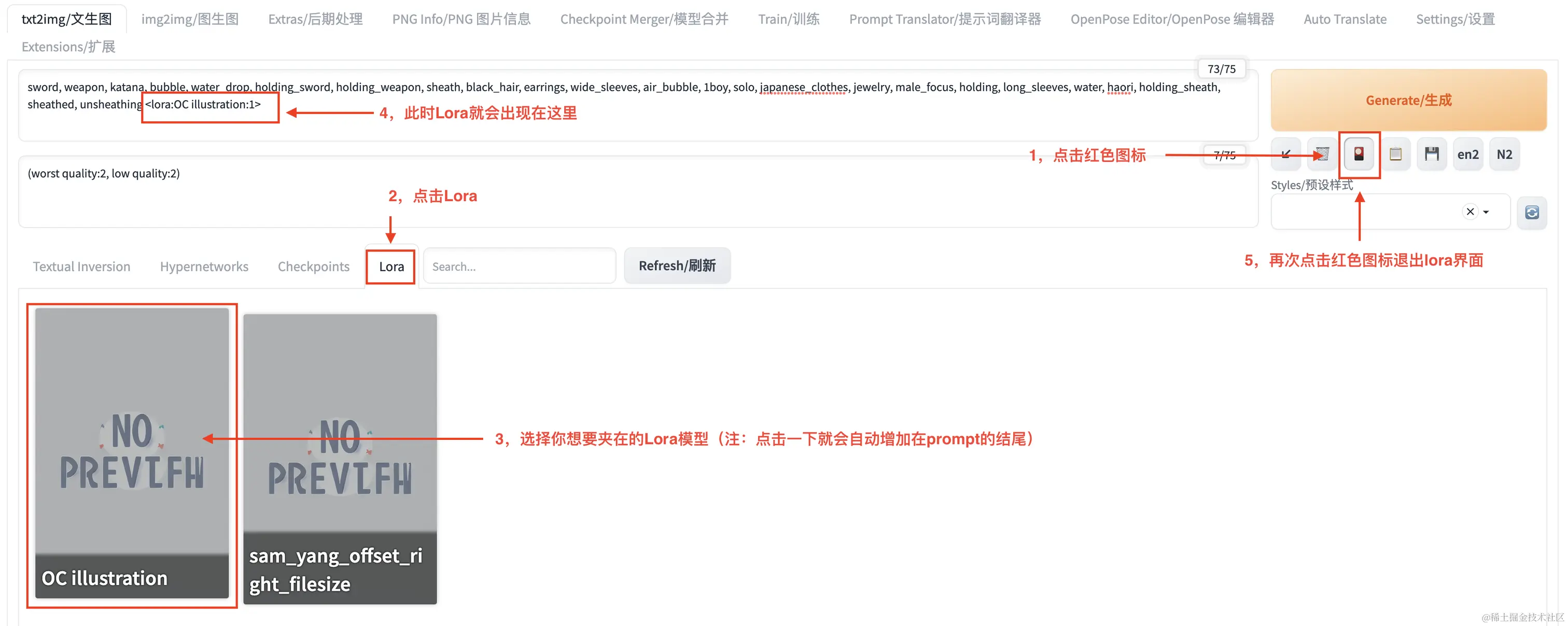Image resolution: width=1568 pixels, height=626 pixels.
Task: Open the Train tab
Action: pyautogui.click(x=789, y=19)
